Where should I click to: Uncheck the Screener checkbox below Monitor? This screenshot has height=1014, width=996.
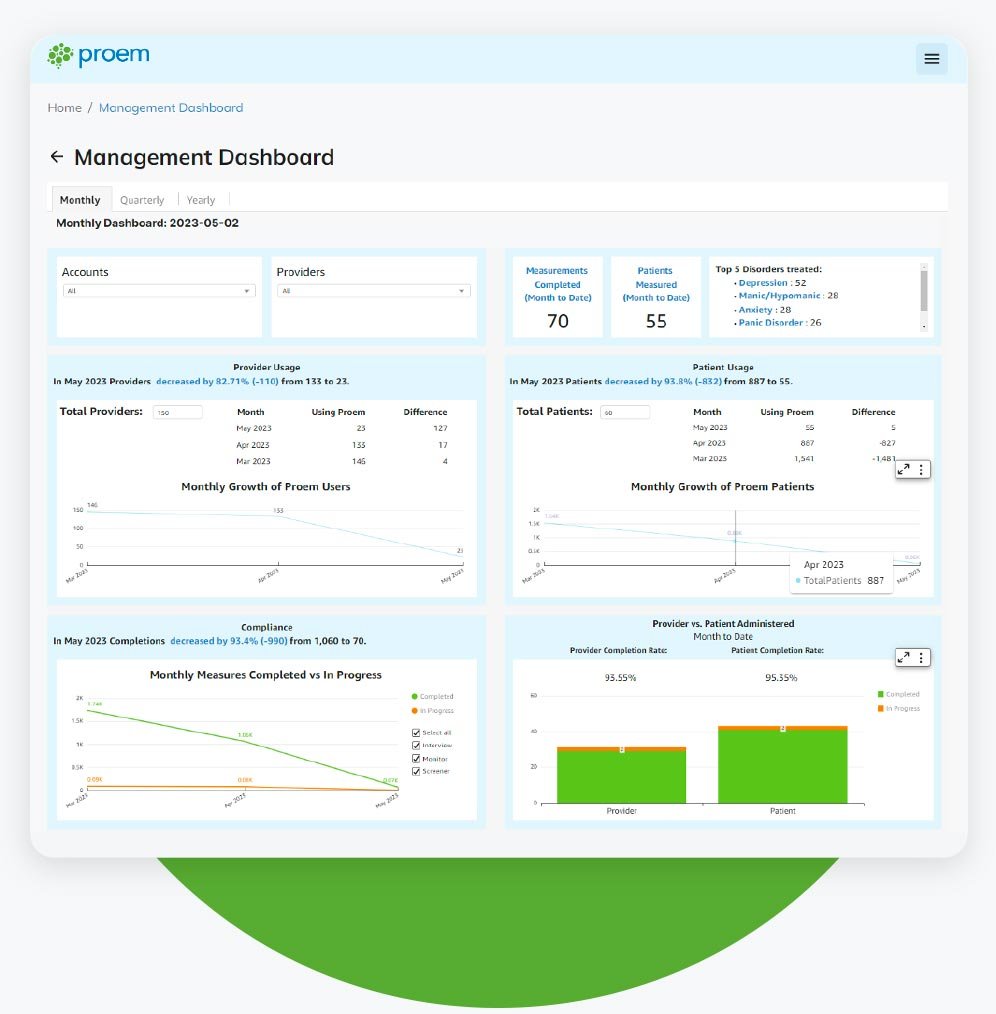coord(416,772)
